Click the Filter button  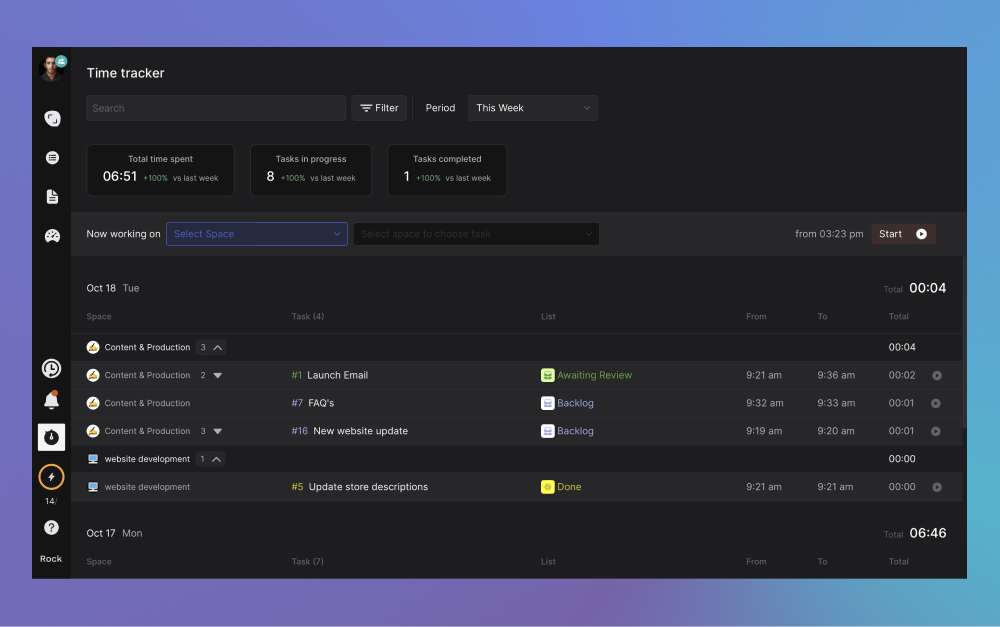coord(379,108)
